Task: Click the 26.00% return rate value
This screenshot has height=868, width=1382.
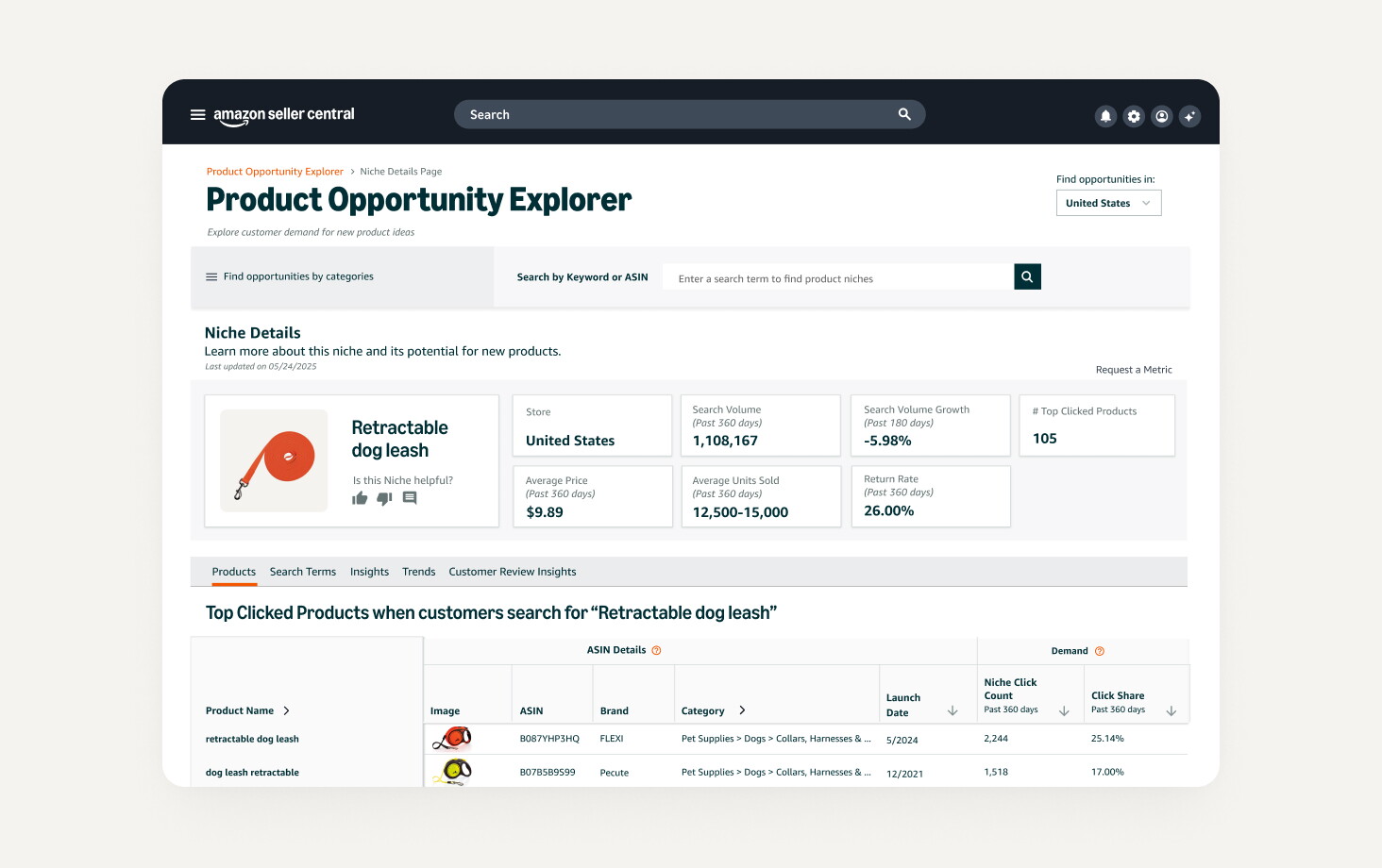Action: [x=889, y=510]
